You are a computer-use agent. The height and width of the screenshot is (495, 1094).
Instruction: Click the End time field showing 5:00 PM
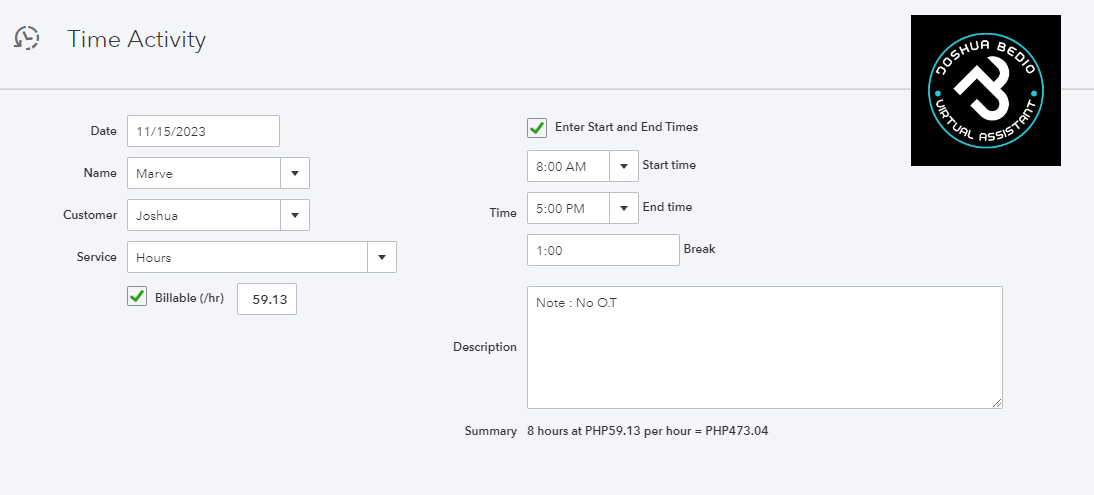pos(568,208)
